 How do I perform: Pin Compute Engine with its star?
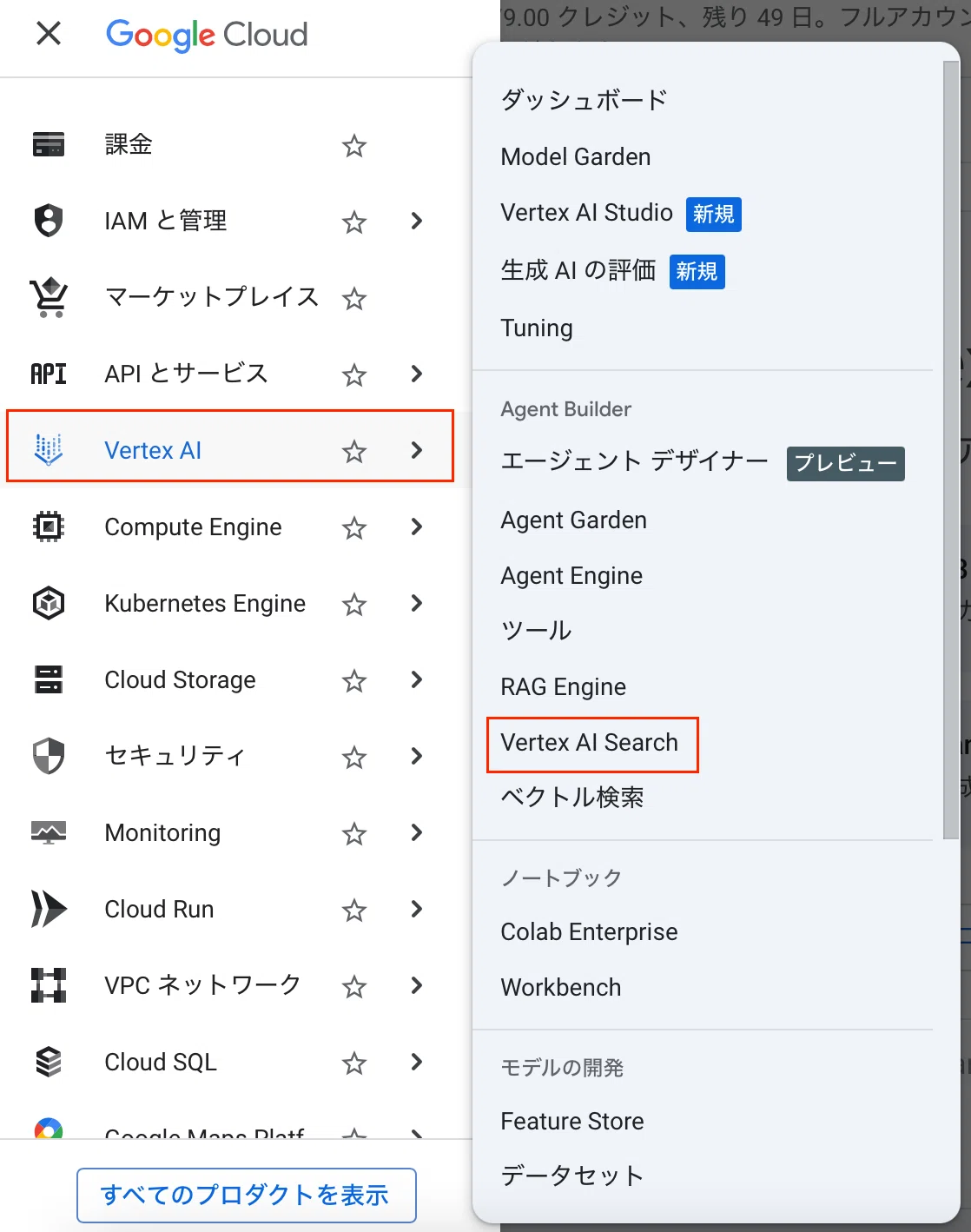click(354, 527)
